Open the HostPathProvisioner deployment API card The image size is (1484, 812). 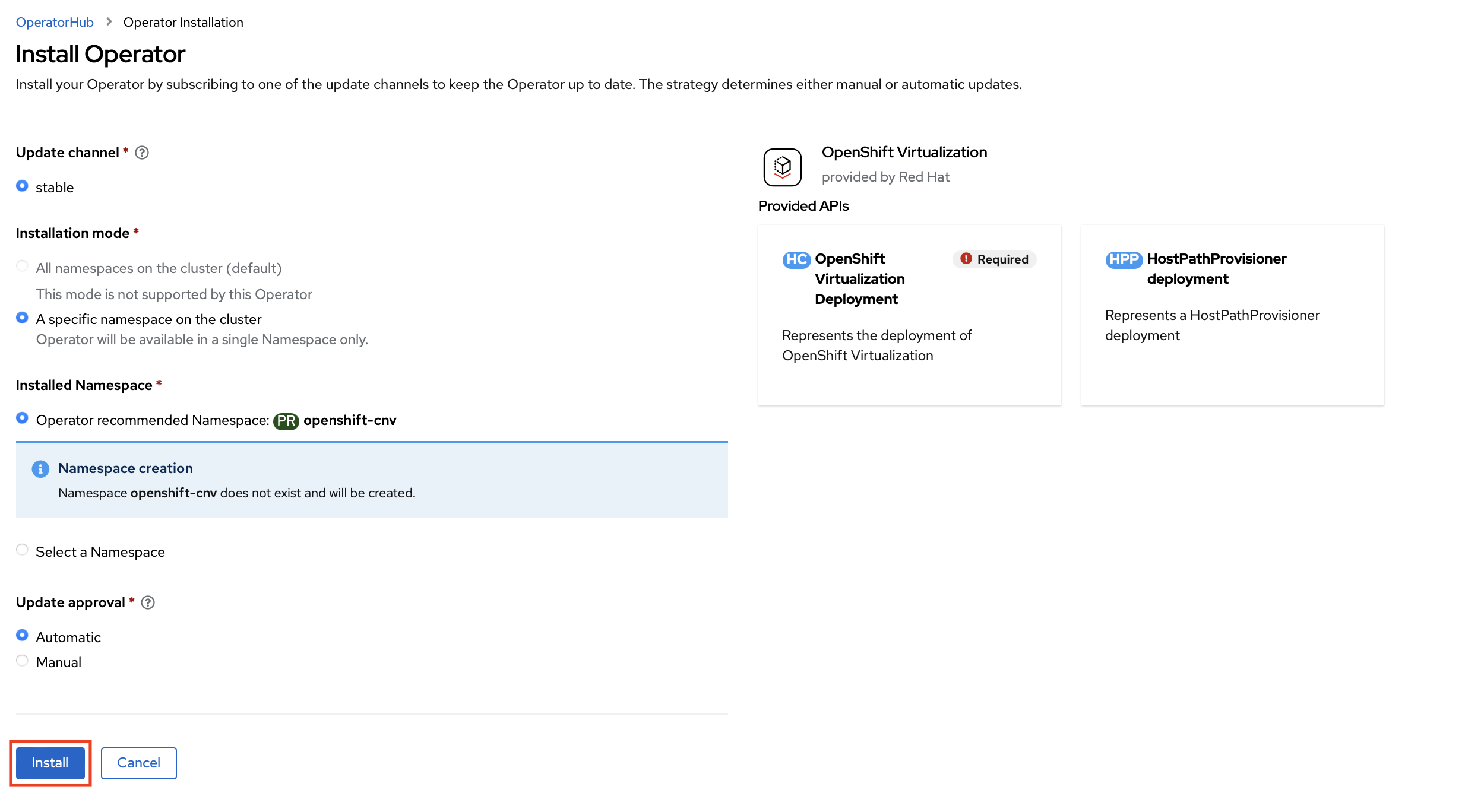pos(1232,315)
